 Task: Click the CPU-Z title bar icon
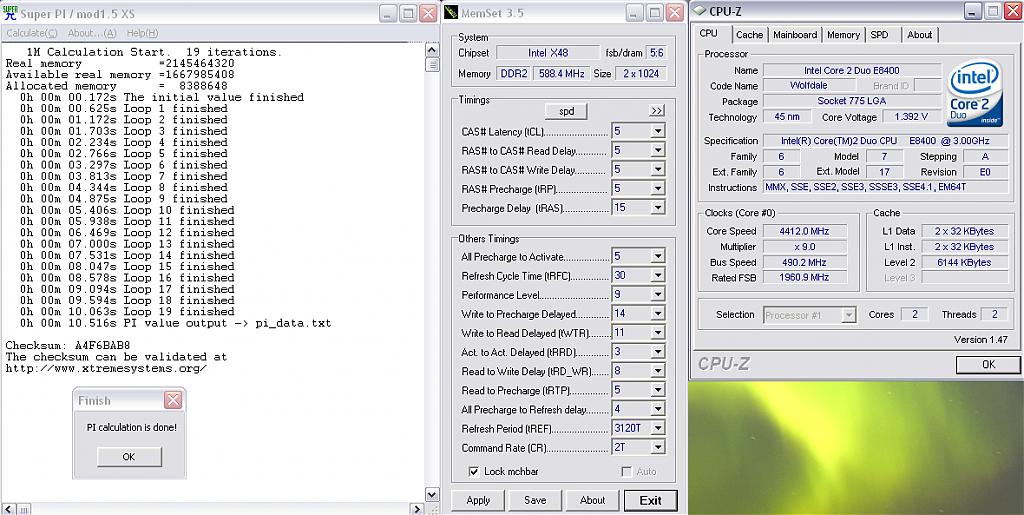(x=699, y=10)
